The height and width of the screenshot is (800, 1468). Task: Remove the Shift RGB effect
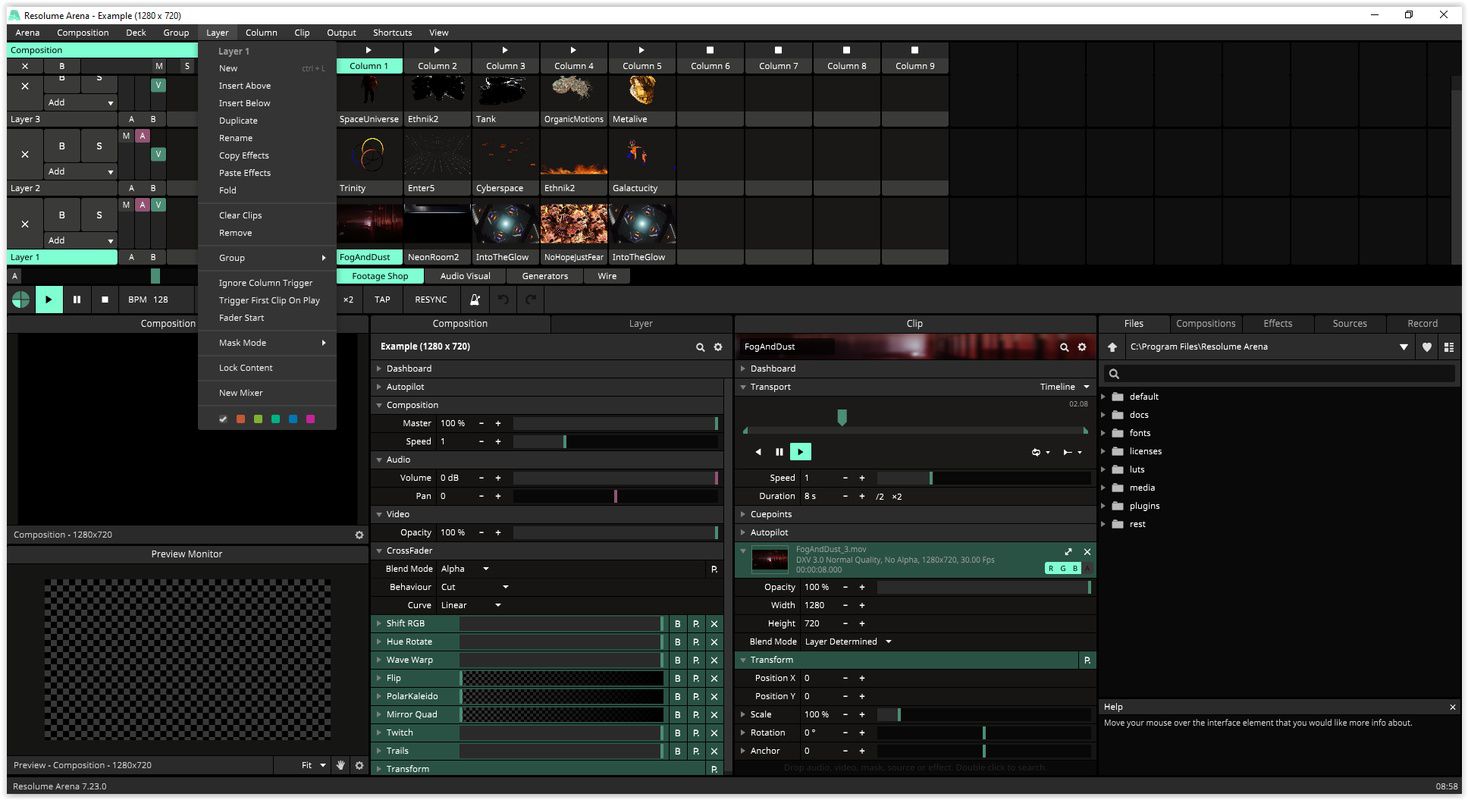(714, 624)
